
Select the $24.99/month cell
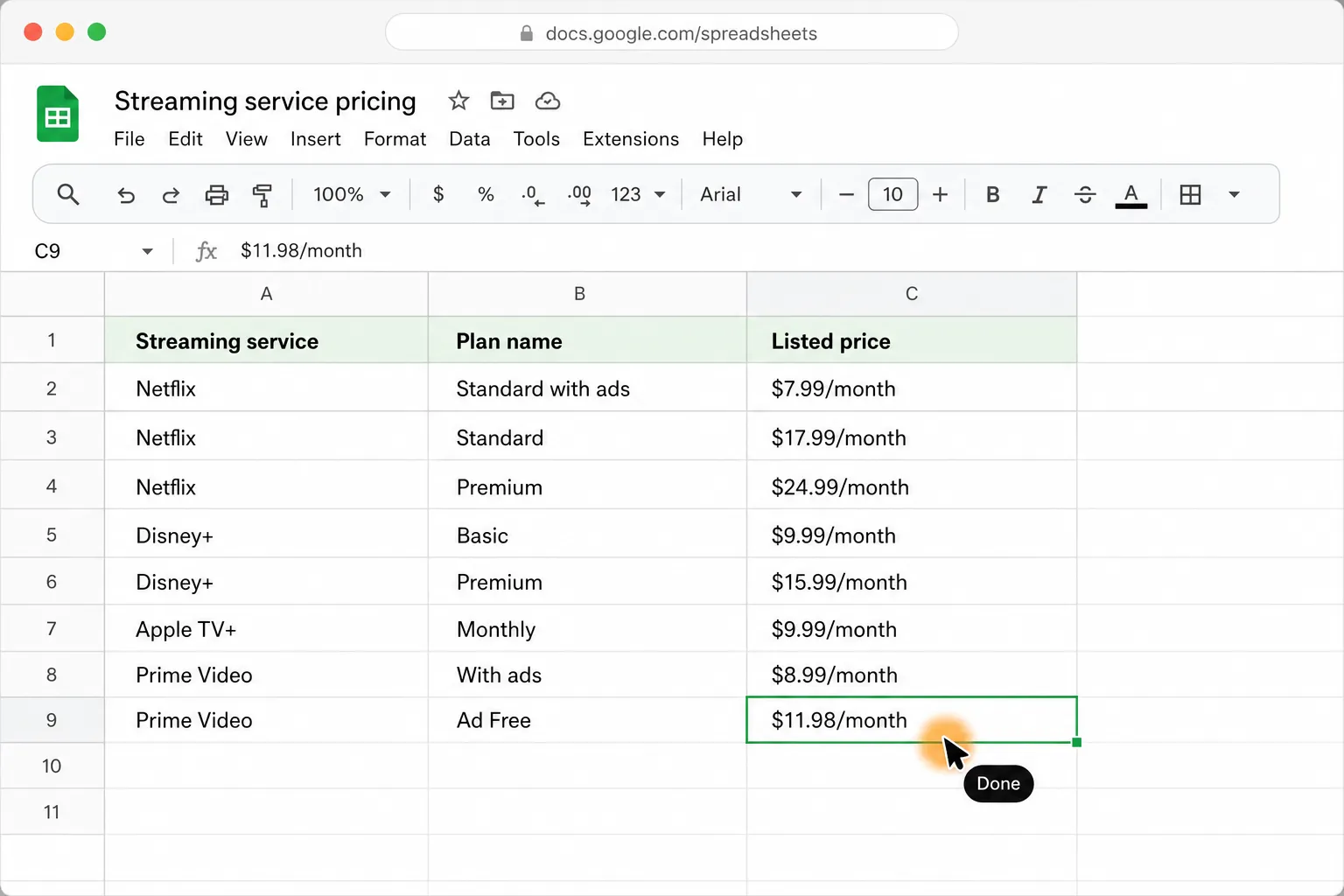912,486
